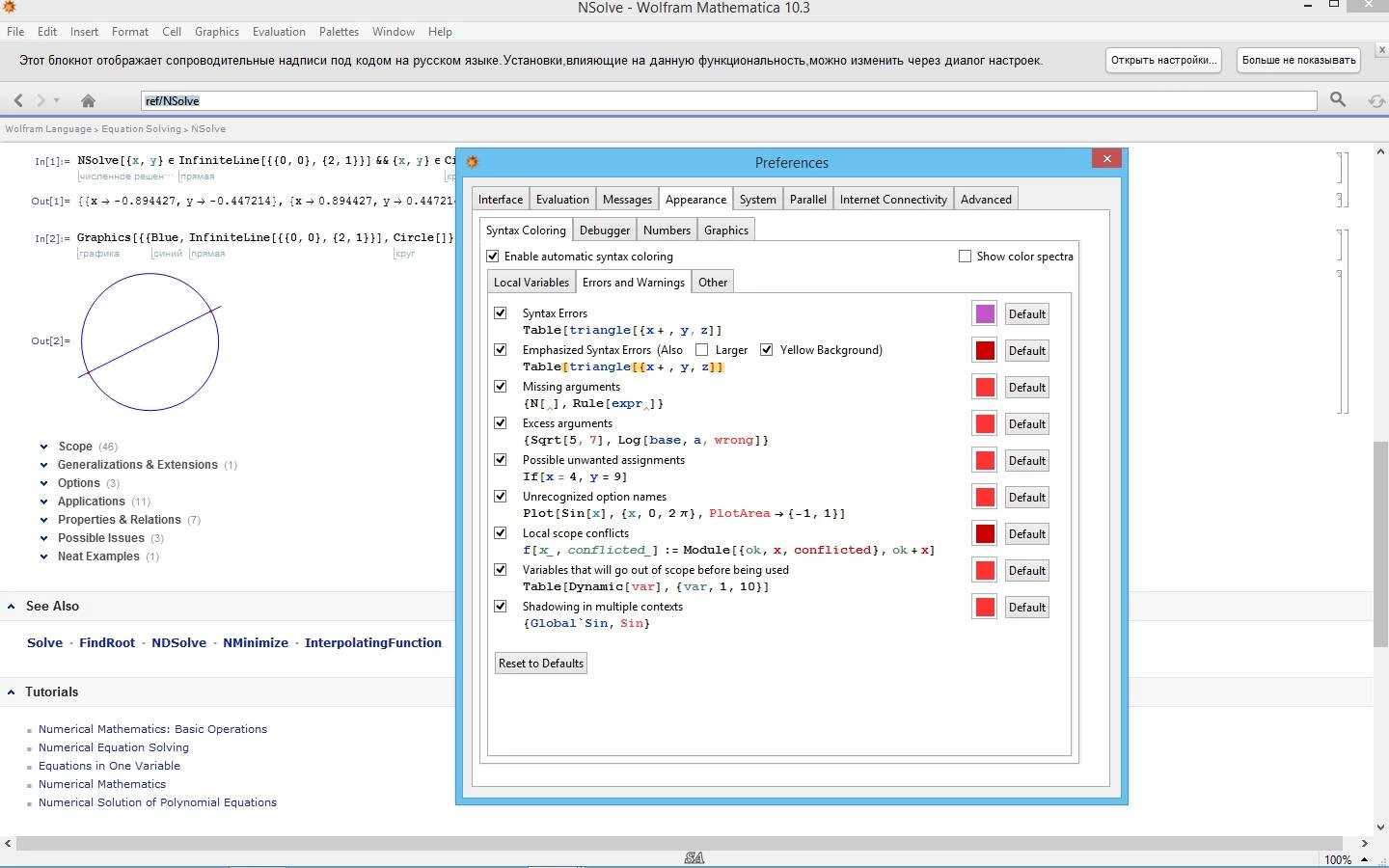
Task: Open the documentation home icon
Action: (88, 100)
